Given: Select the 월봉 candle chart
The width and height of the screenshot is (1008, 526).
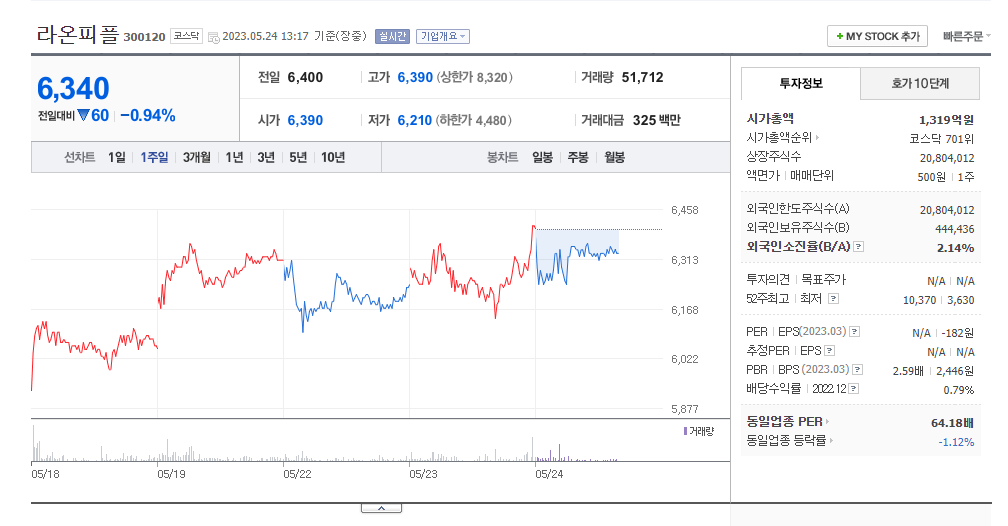Looking at the screenshot, I should click(x=615, y=158).
